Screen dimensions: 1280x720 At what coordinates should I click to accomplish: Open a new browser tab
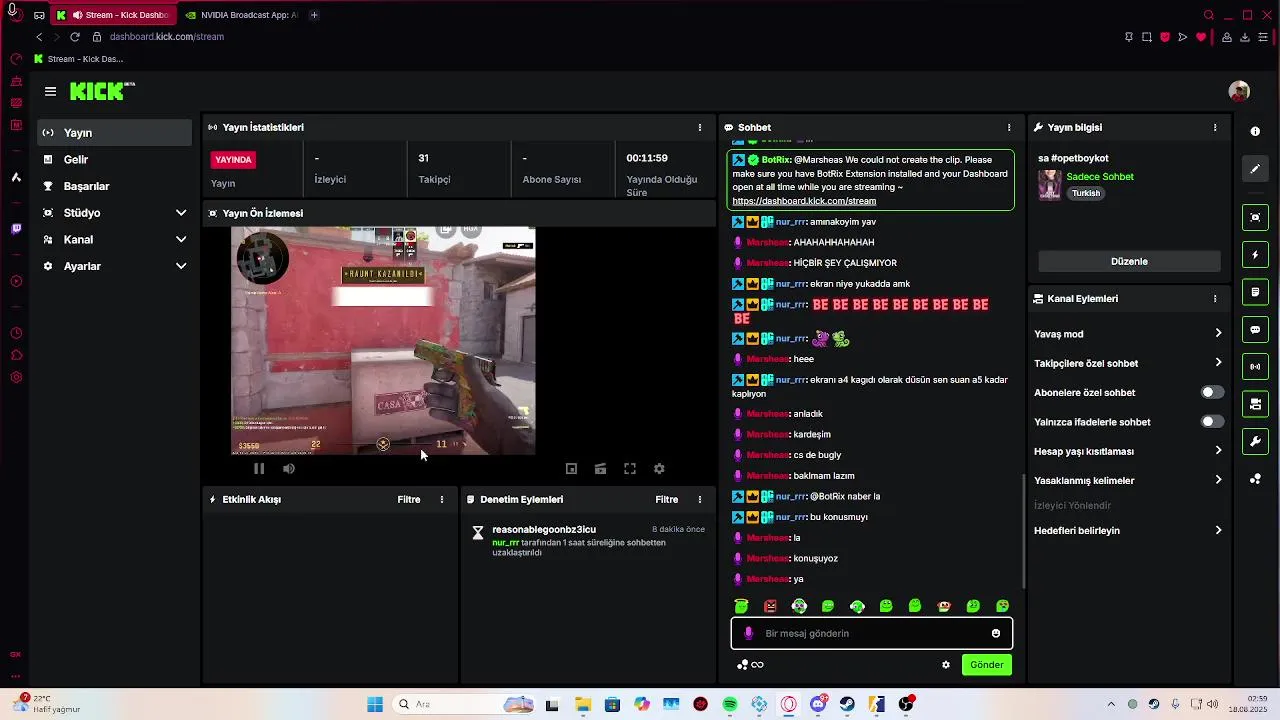tap(314, 15)
